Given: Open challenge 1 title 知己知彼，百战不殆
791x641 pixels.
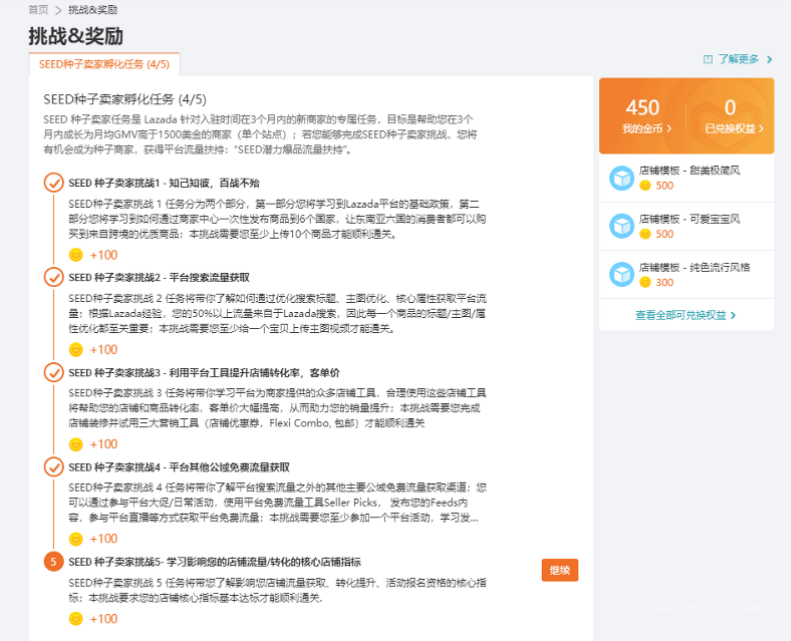Looking at the screenshot, I should tap(164, 183).
